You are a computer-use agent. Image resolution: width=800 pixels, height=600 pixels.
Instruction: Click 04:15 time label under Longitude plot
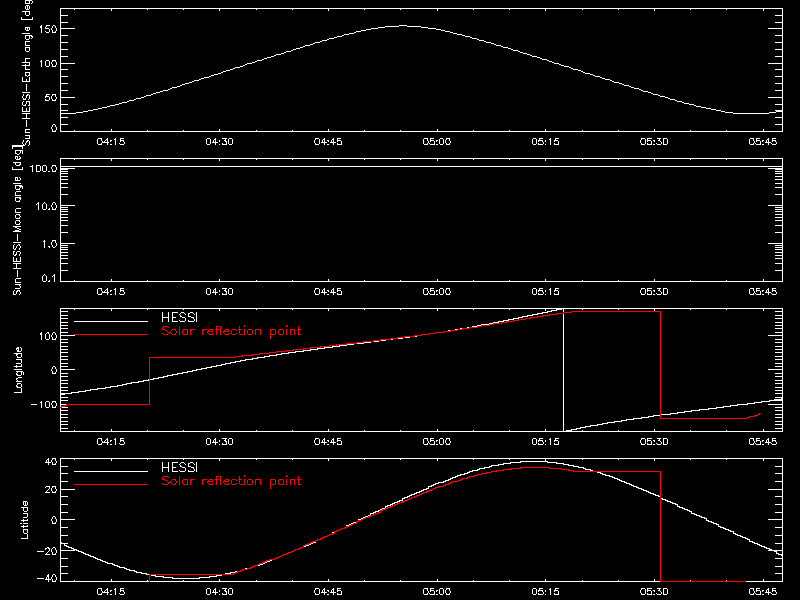tap(111, 442)
